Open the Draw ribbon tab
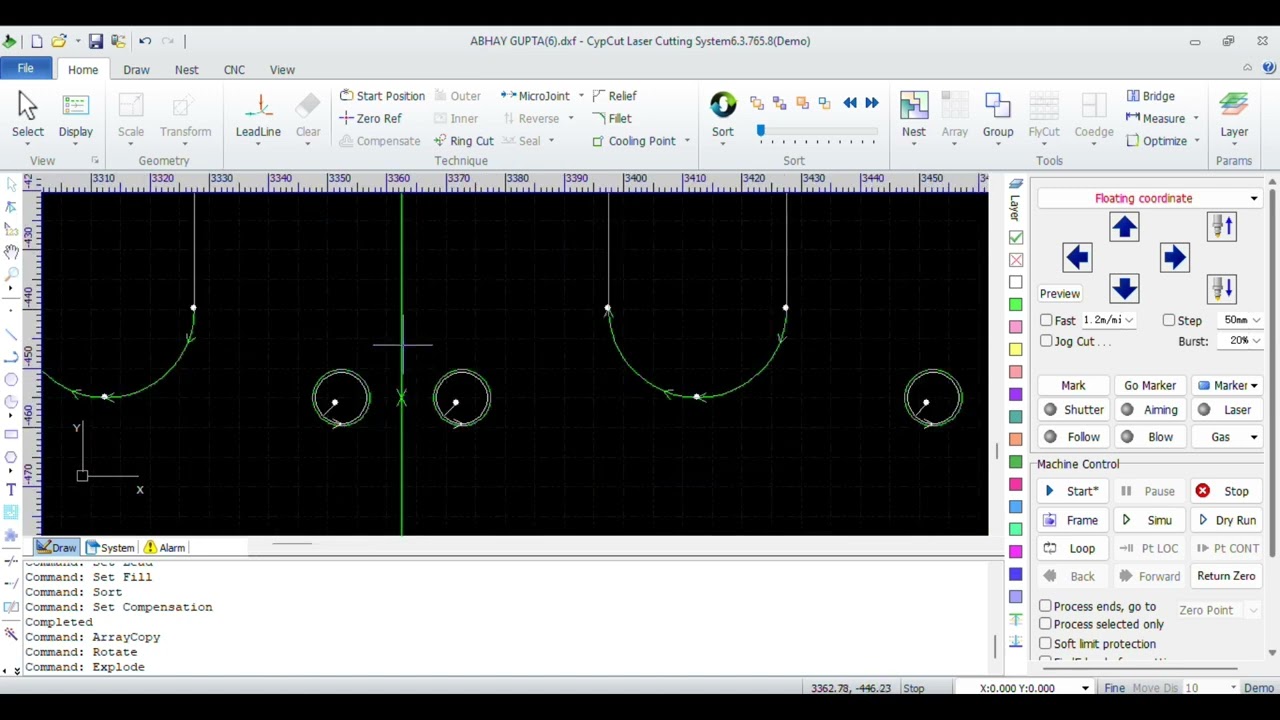This screenshot has width=1280, height=720. pyautogui.click(x=136, y=70)
